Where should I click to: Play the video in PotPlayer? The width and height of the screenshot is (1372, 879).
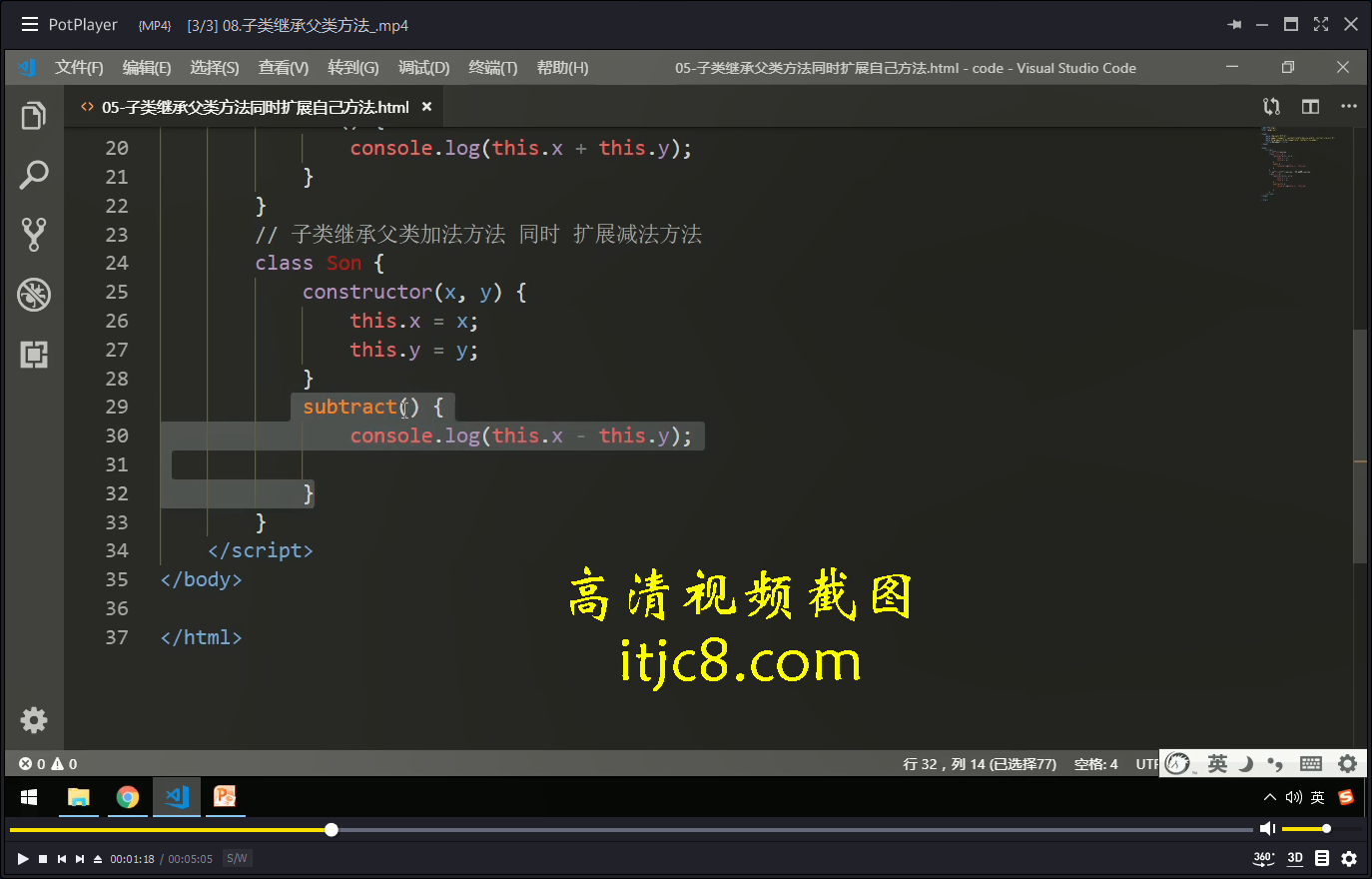pos(22,859)
